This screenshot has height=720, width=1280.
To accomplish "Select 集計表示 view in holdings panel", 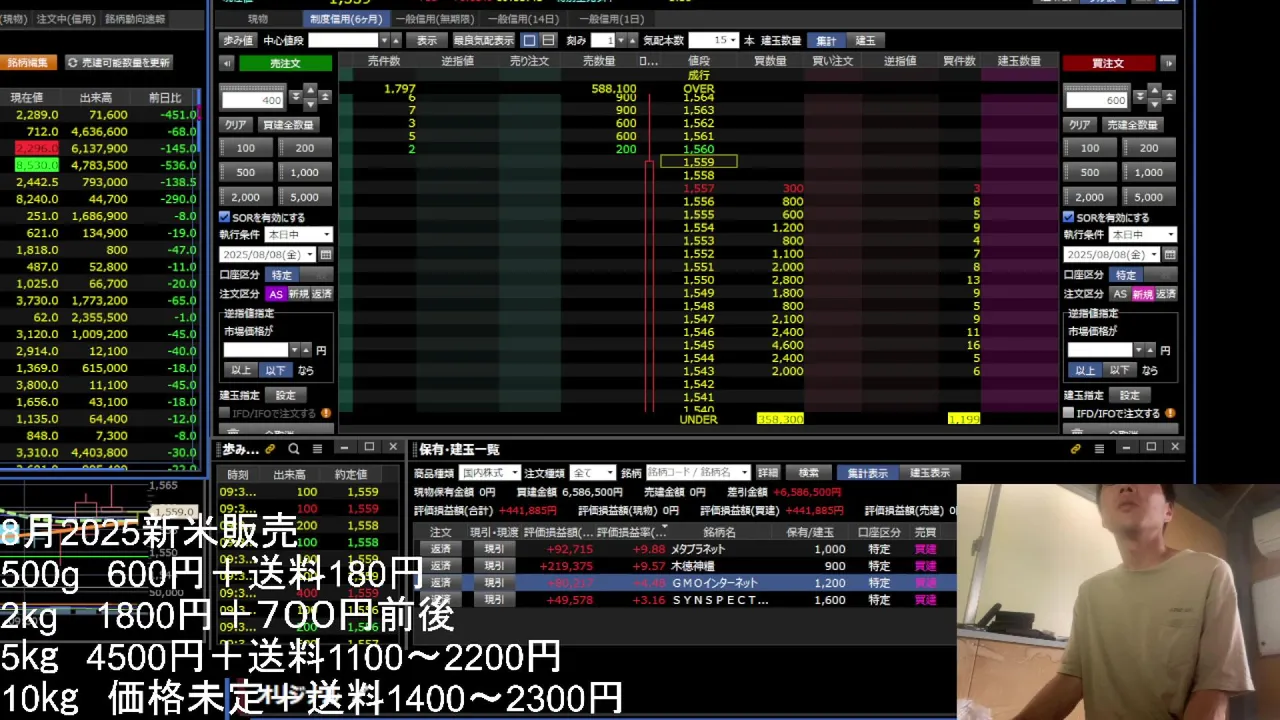I will [867, 473].
